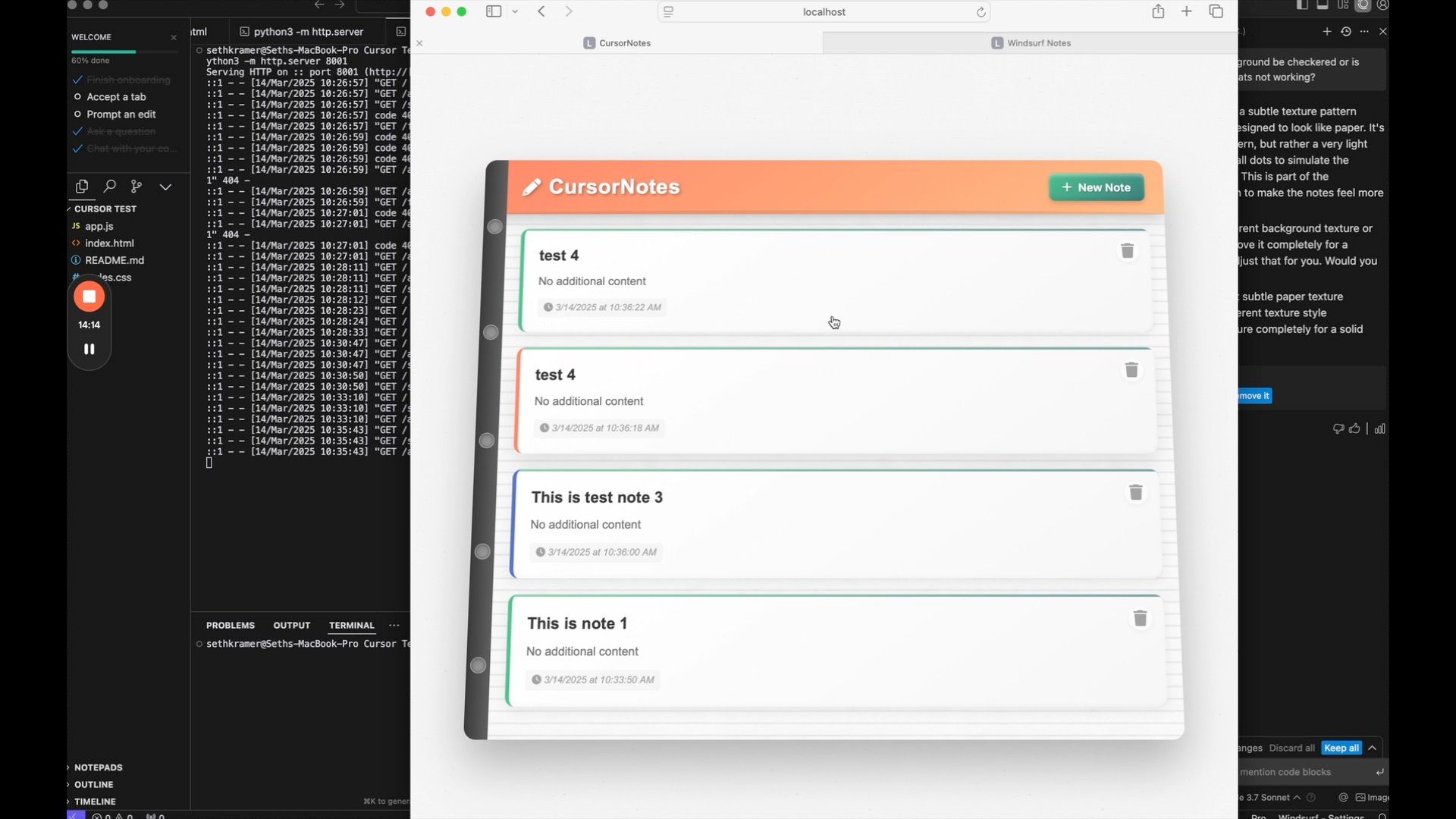
Task: Click the onboarding progress bar at 60% done
Action: coord(125,52)
